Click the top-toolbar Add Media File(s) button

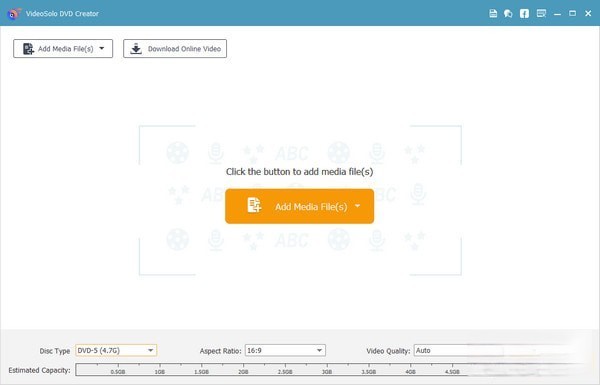[63, 49]
